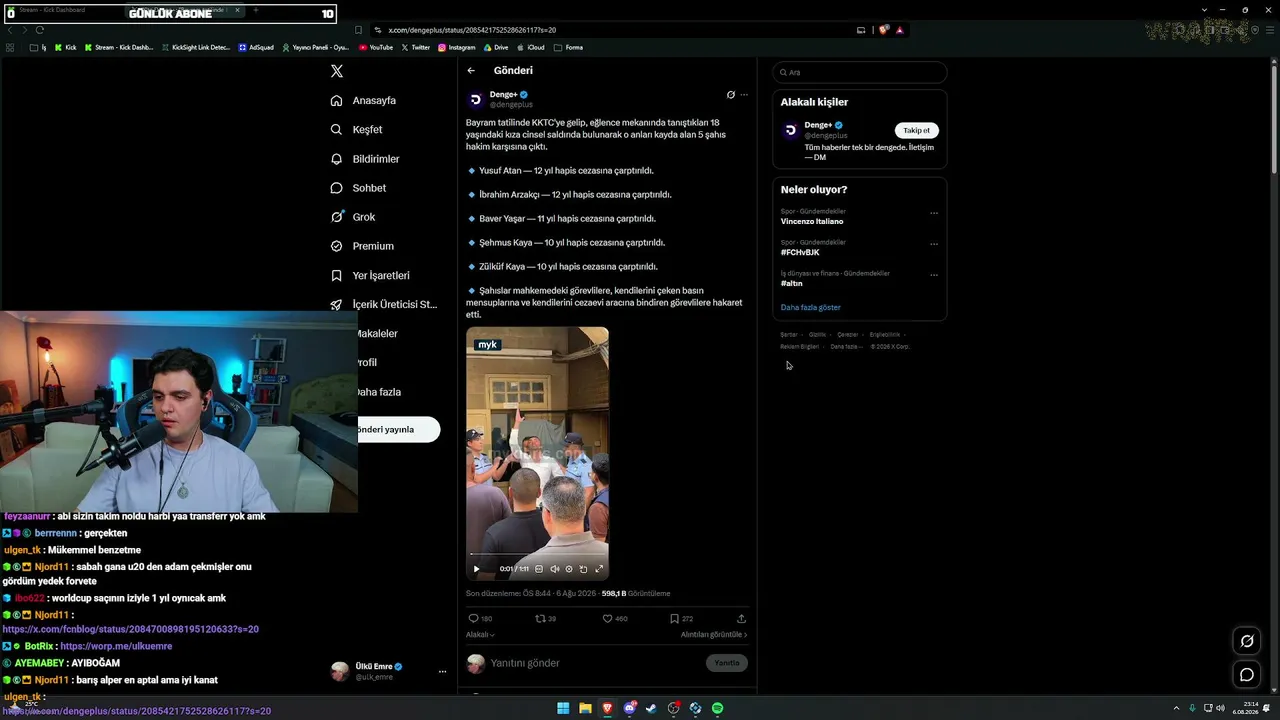
Task: Open the Brave Shields icon in address bar
Action: click(884, 30)
